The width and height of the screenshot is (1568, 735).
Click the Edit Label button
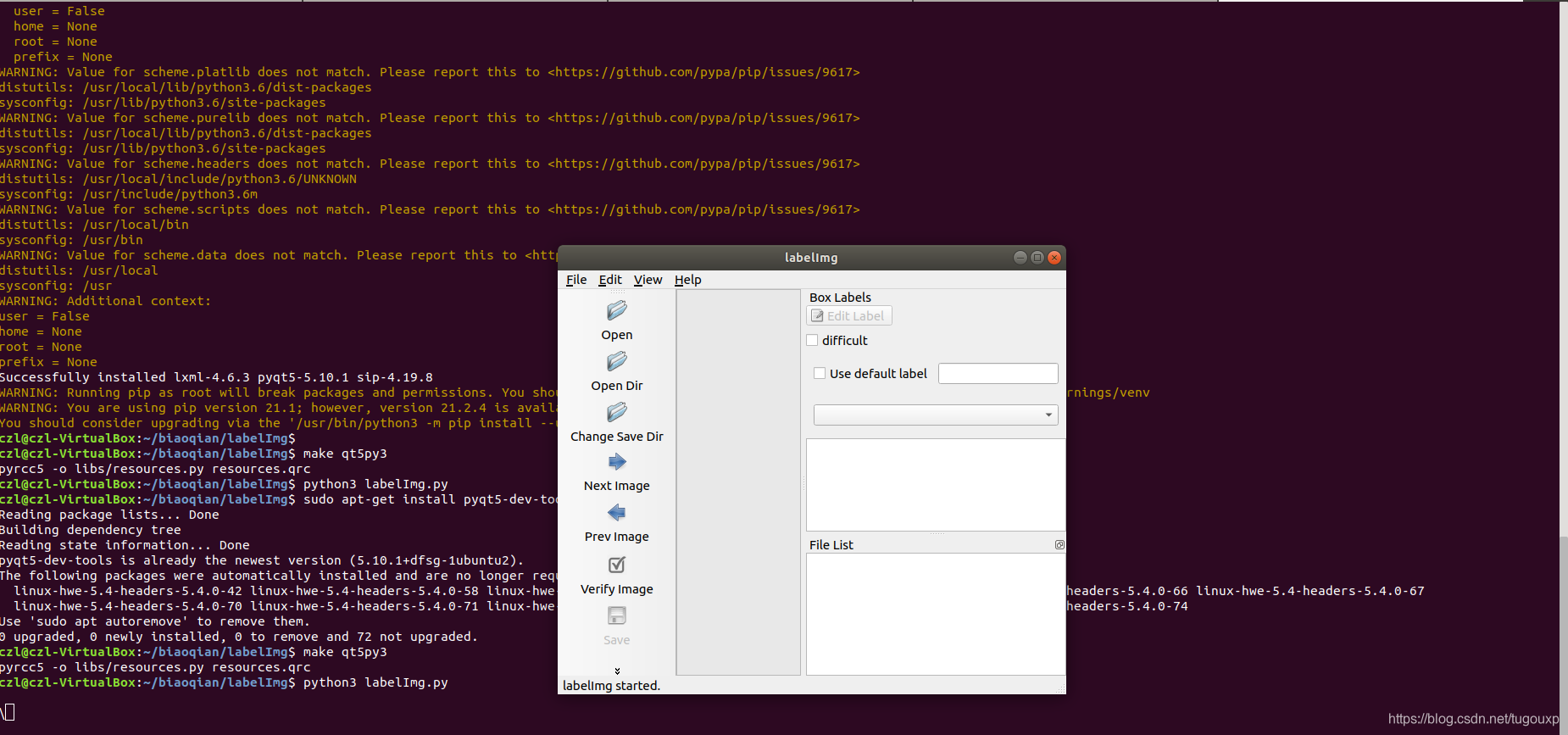848,315
